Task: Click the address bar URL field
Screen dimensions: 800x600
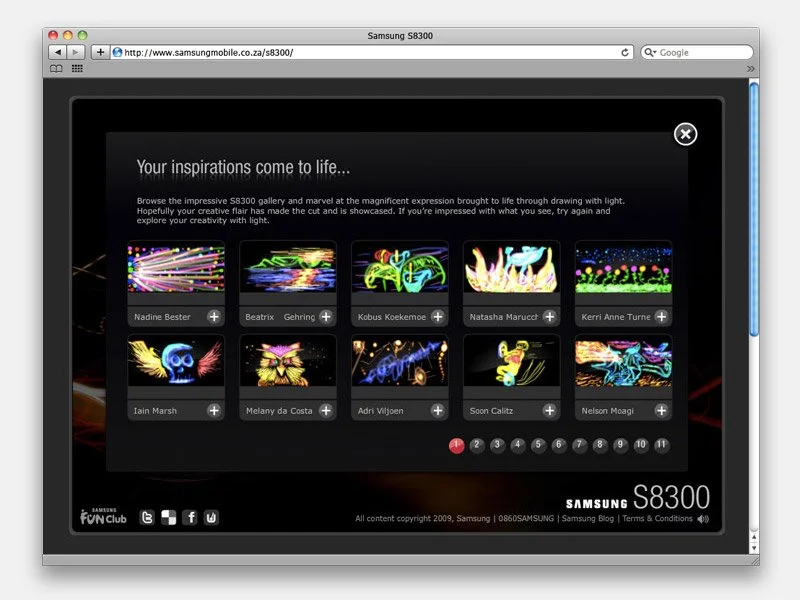Action: (x=371, y=53)
